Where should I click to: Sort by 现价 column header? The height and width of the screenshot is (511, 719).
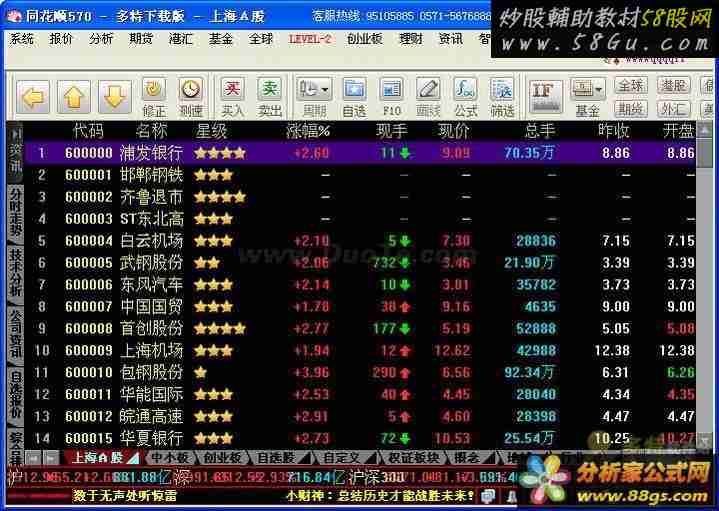tap(454, 132)
